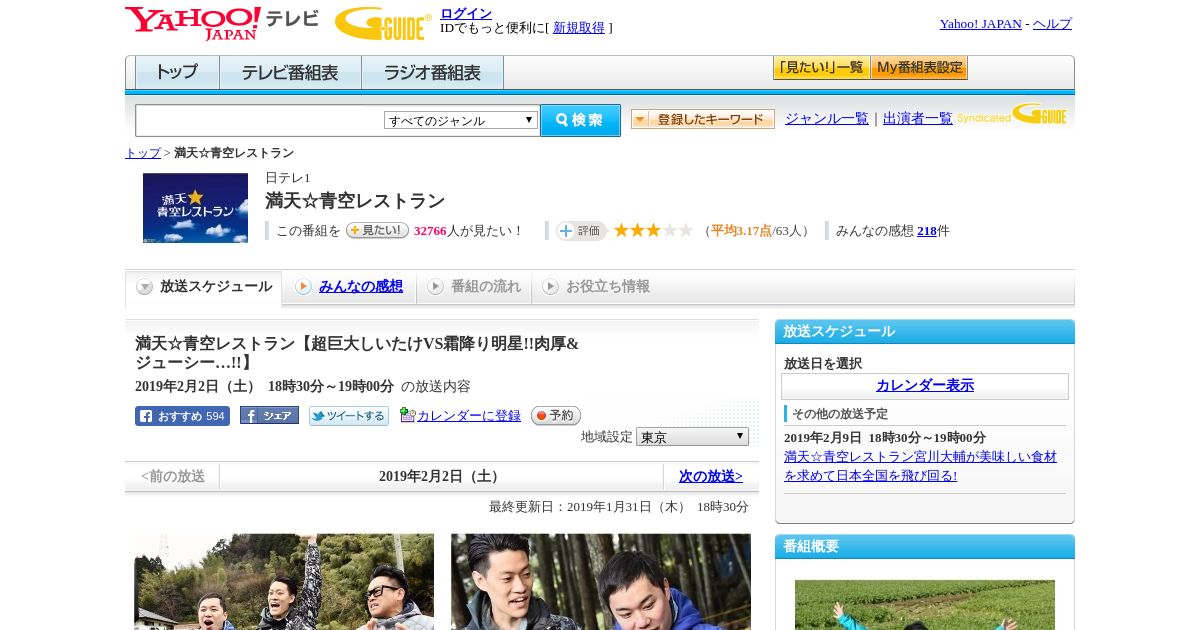Screen dimensions: 1200x630
Task: Click the blue 検索 search button
Action: (580, 120)
